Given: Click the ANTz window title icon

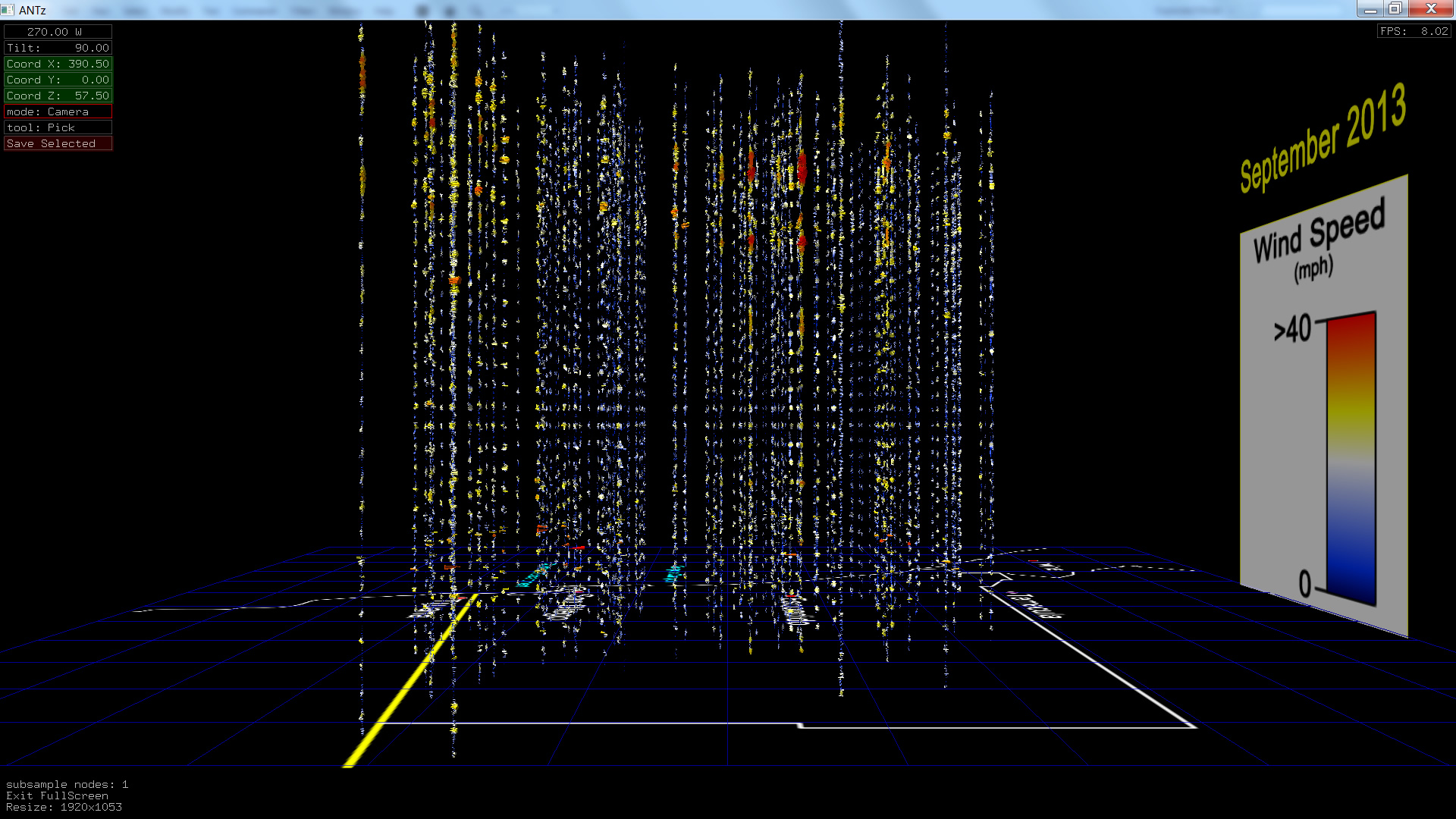Looking at the screenshot, I should tap(8, 10).
